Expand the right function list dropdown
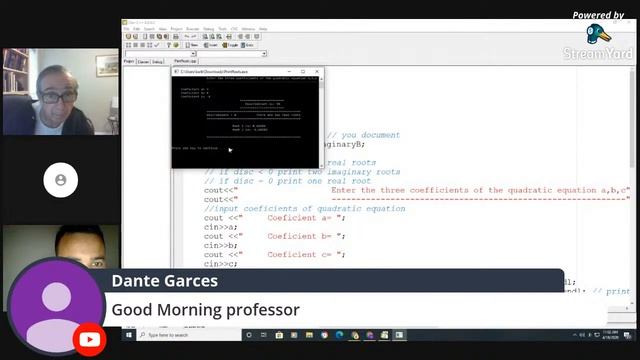The height and width of the screenshot is (360, 640). coord(264,53)
